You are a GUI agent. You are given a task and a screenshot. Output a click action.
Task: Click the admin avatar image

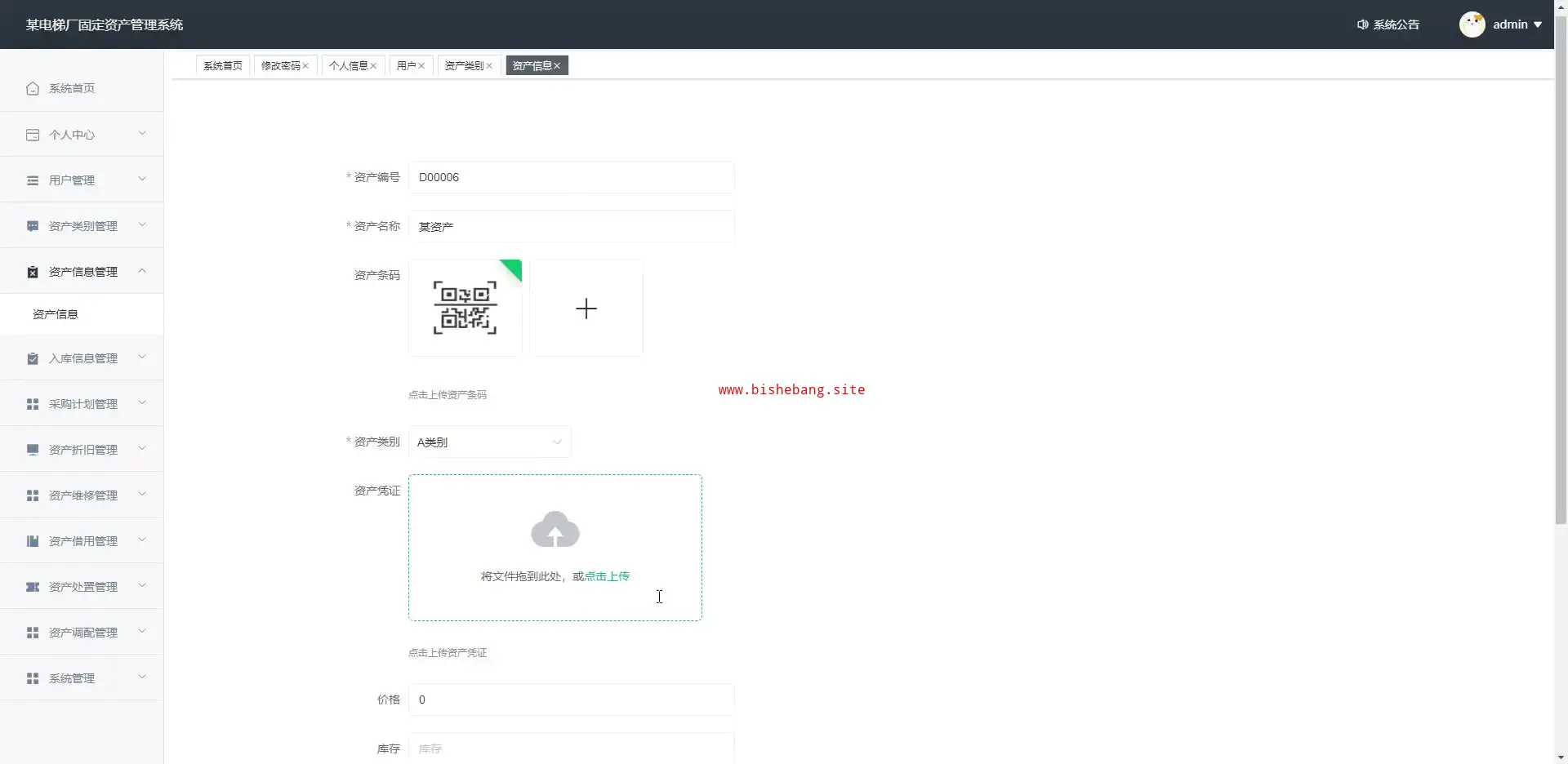click(x=1472, y=24)
